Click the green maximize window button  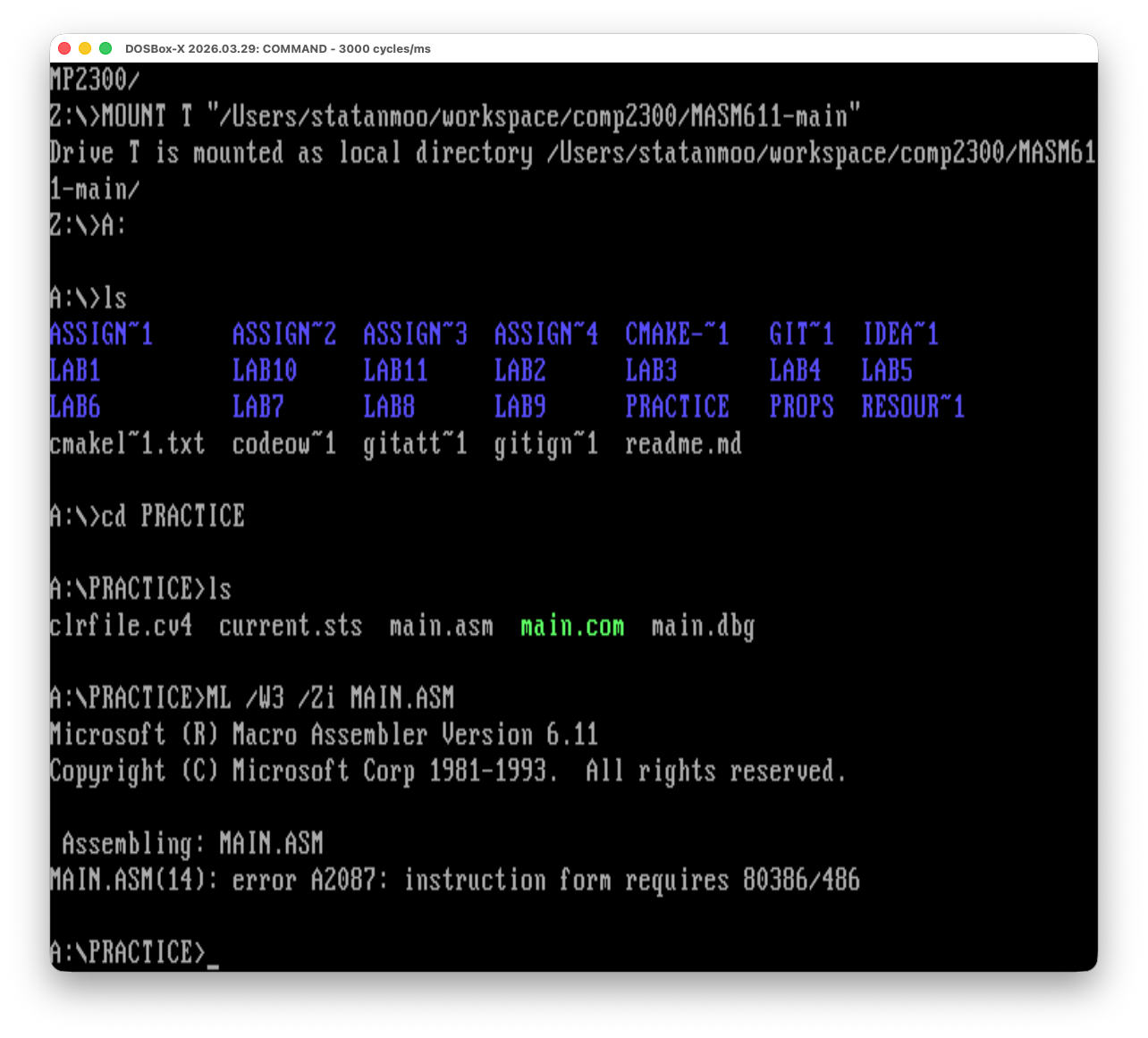106,48
